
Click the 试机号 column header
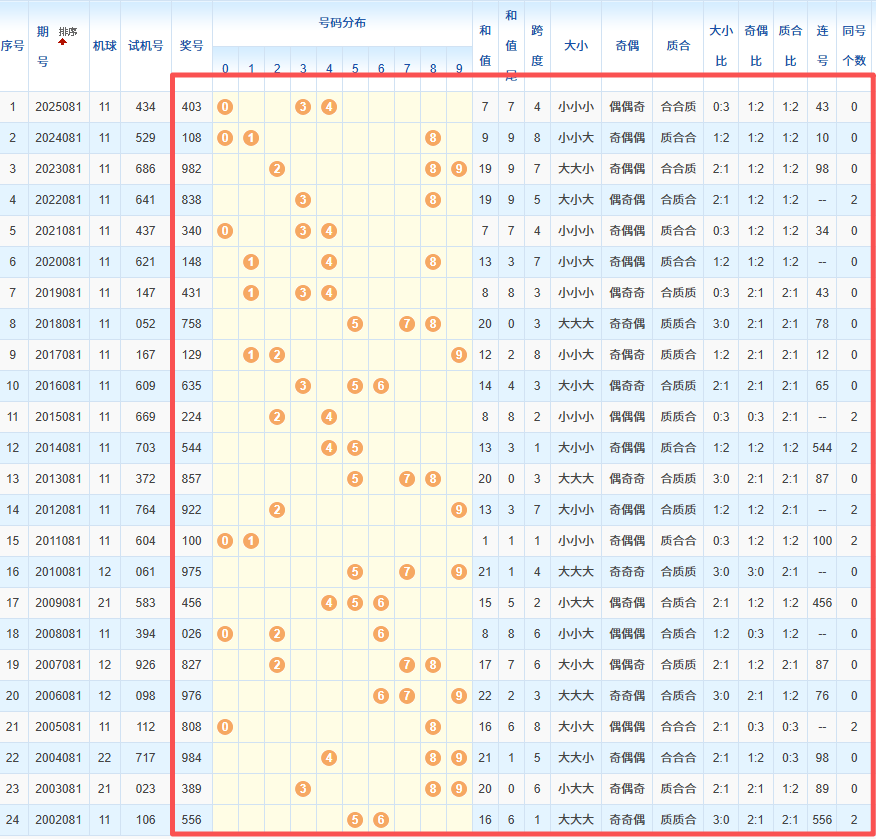coord(145,45)
